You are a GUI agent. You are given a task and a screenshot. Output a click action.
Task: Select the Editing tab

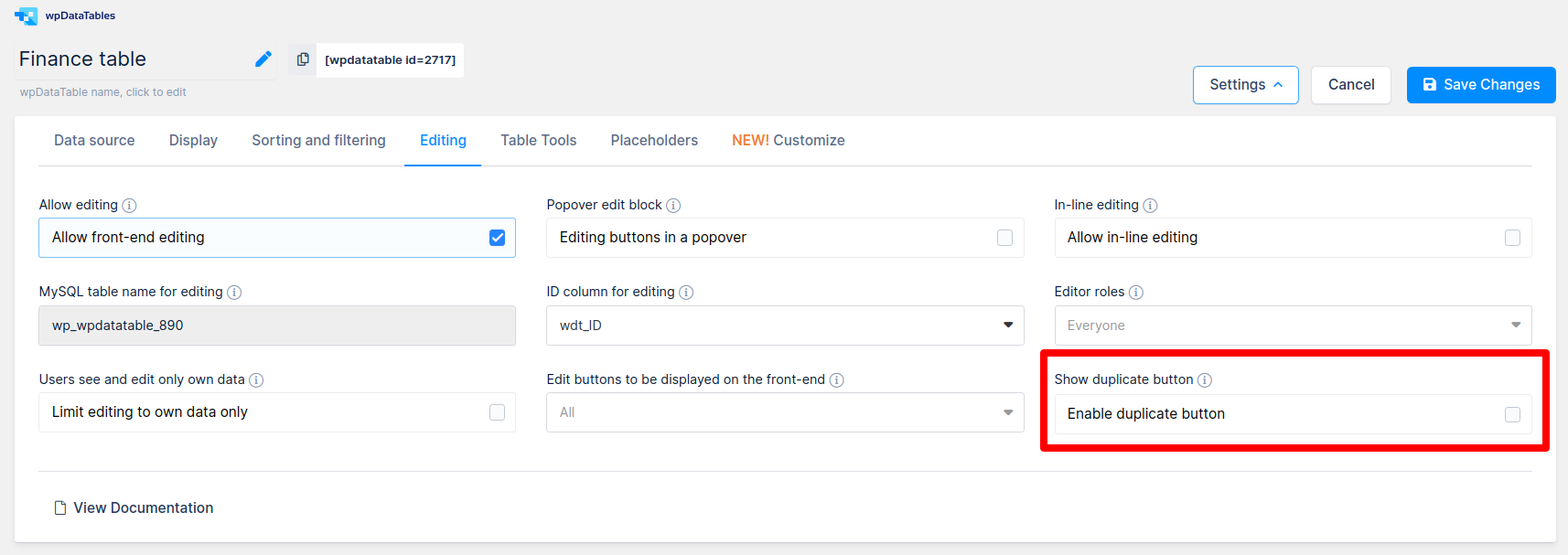pos(443,141)
